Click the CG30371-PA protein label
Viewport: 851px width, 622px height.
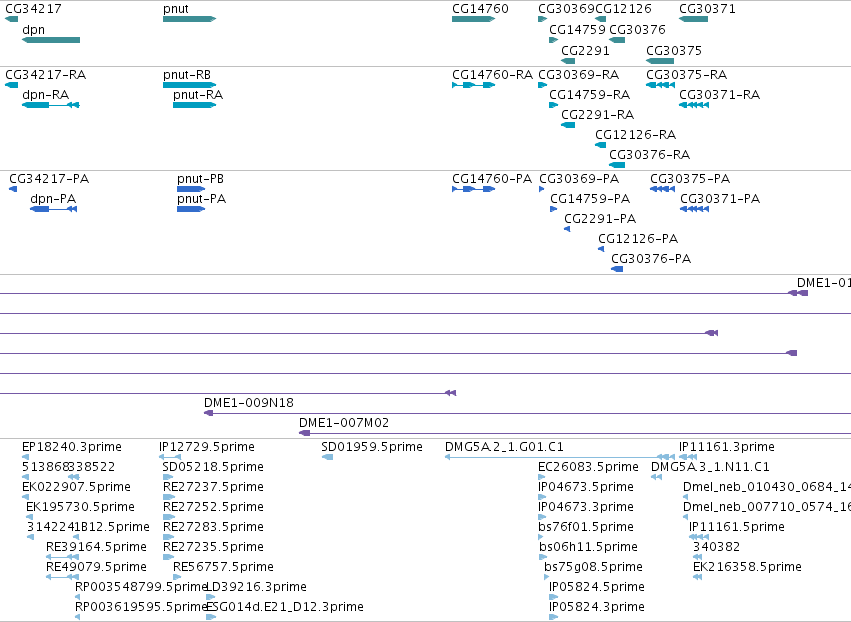pos(720,199)
